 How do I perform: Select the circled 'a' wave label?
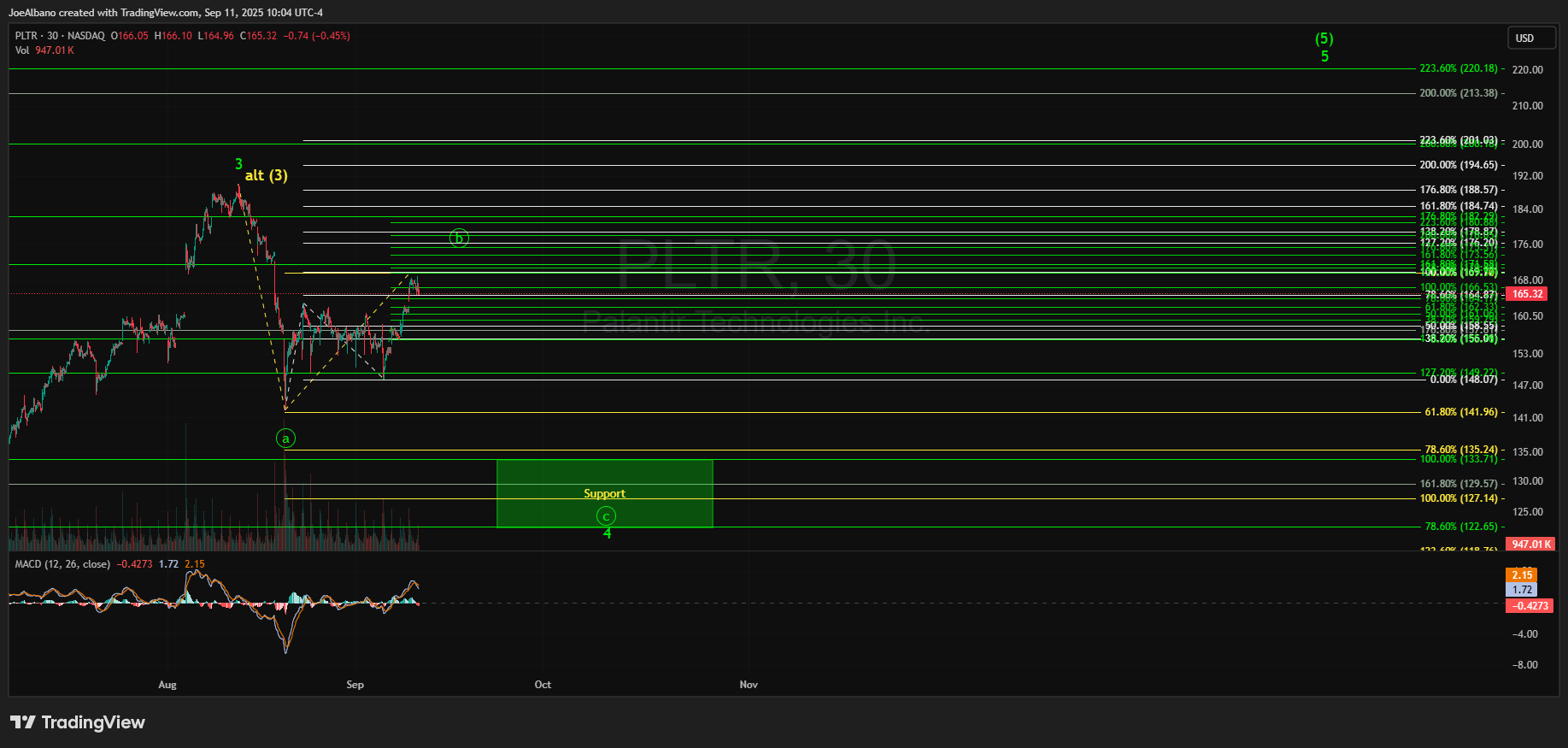coord(286,439)
